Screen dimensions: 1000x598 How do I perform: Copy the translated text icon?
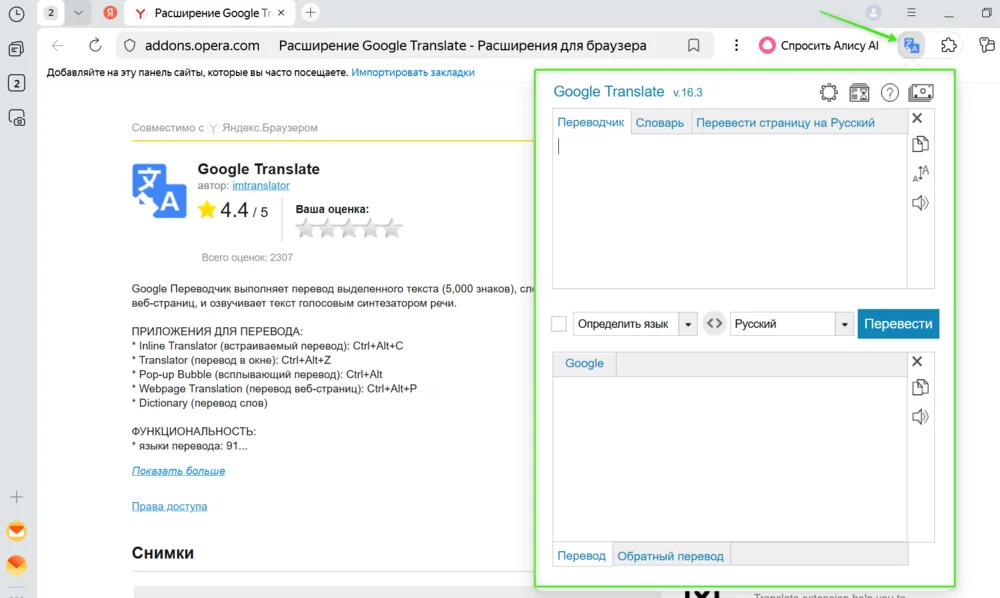pyautogui.click(x=920, y=387)
